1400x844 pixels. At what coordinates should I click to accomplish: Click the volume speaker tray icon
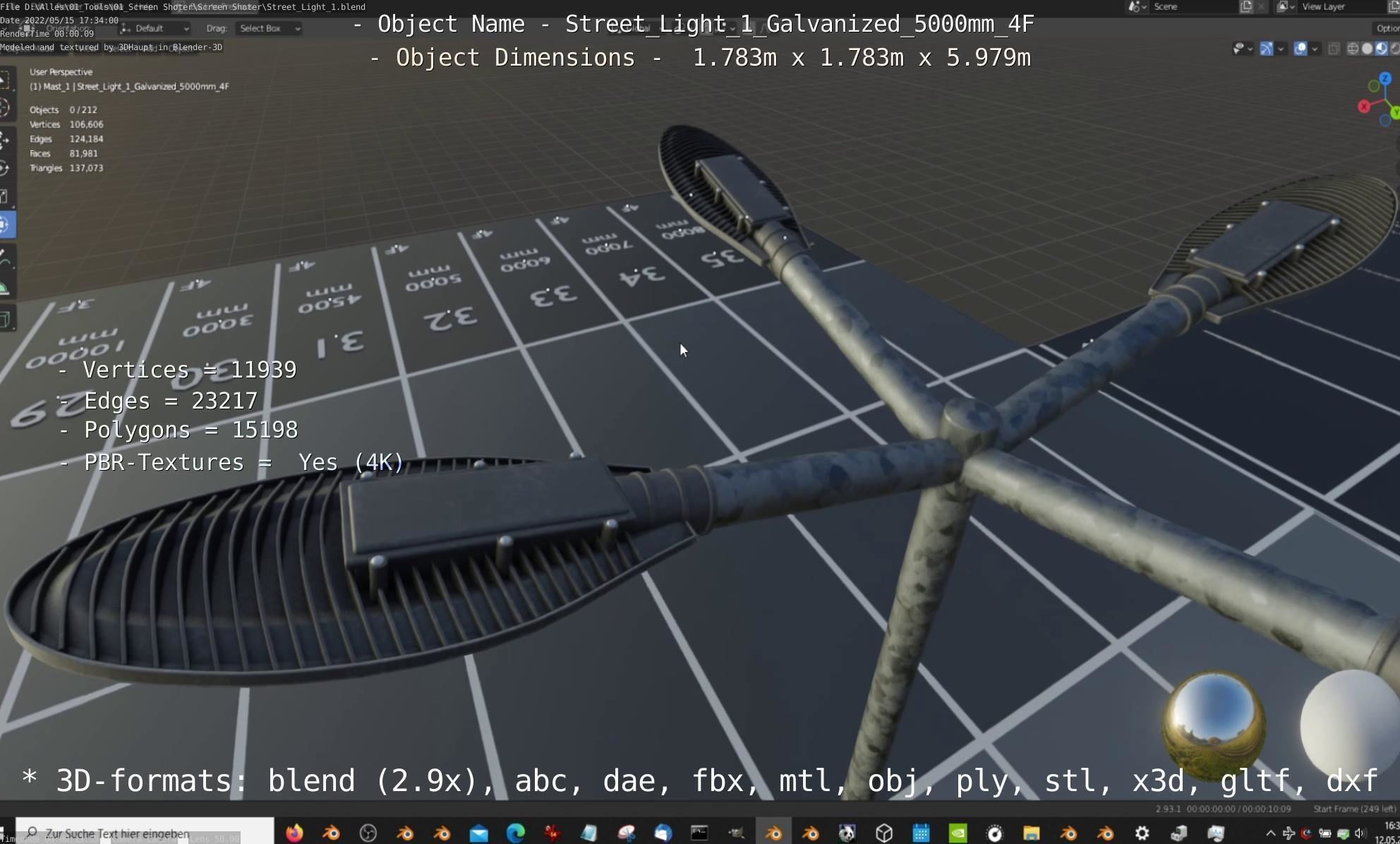[1360, 833]
